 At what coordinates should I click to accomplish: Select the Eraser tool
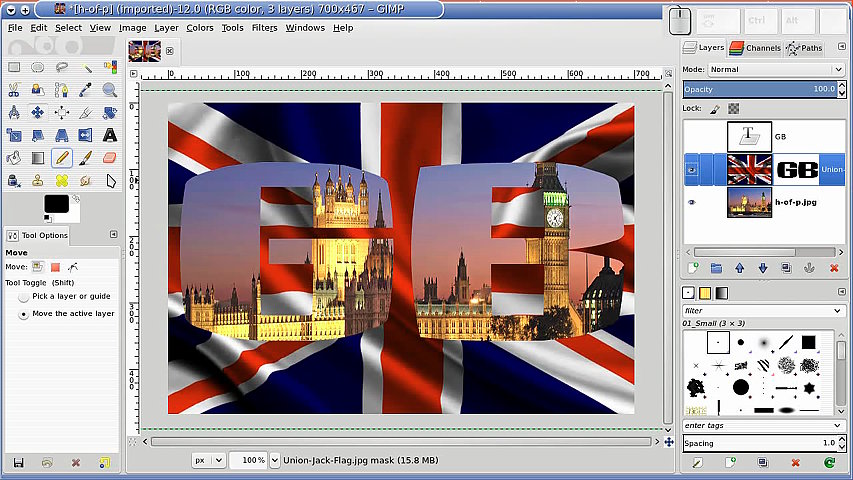tap(110, 158)
